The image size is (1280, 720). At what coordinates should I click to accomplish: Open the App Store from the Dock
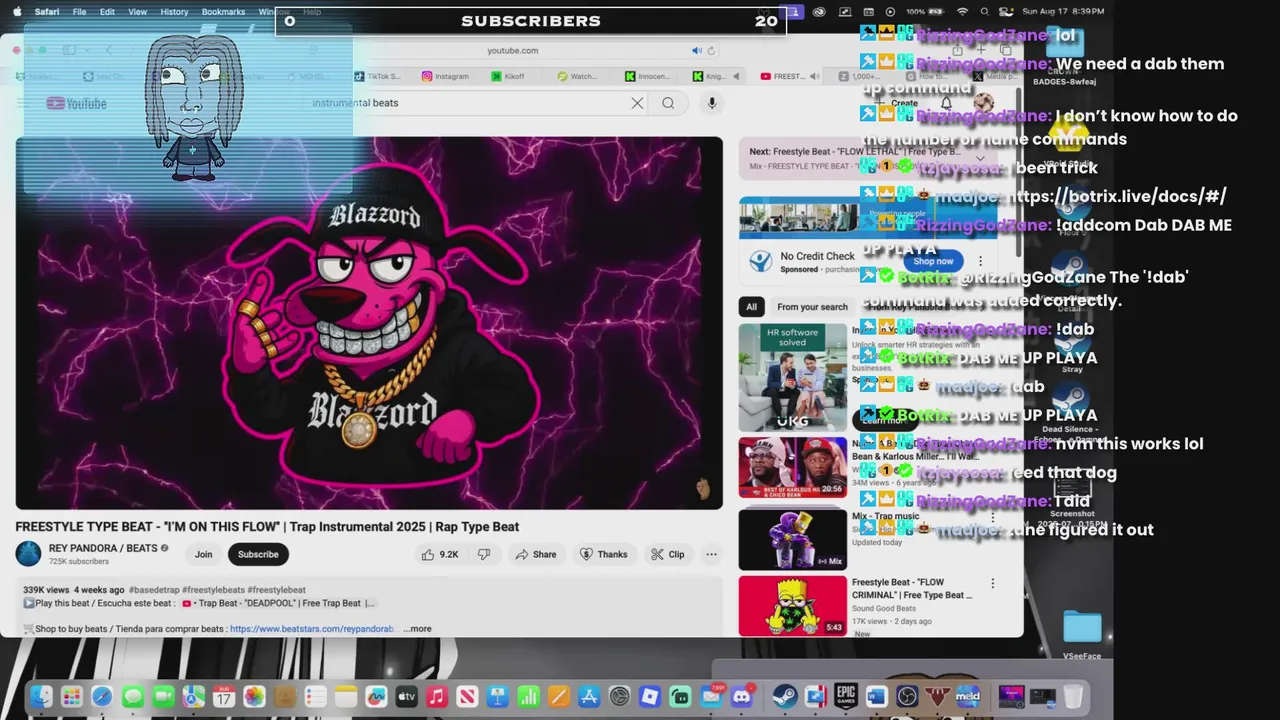(x=589, y=697)
